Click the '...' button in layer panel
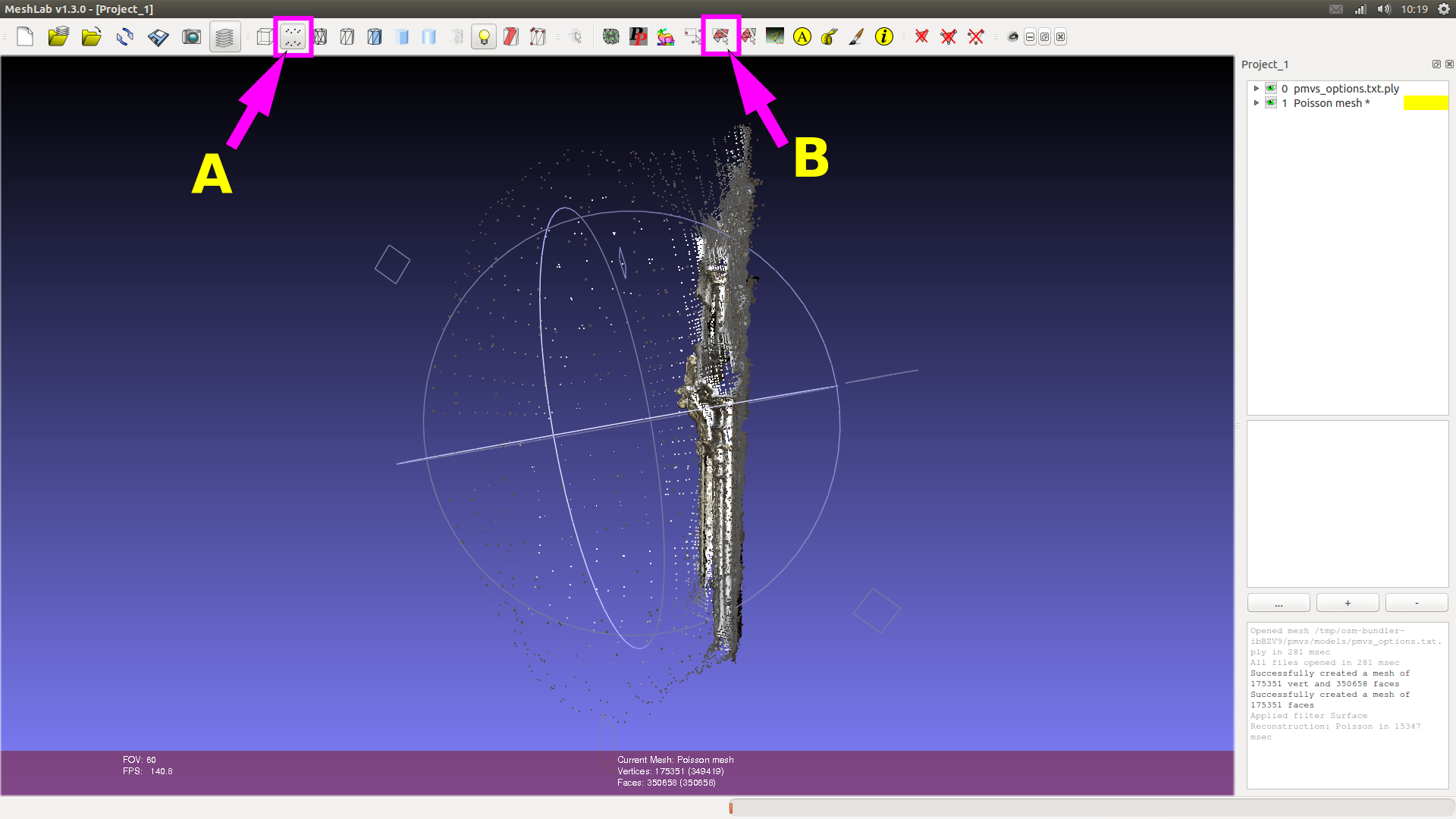 point(1279,603)
